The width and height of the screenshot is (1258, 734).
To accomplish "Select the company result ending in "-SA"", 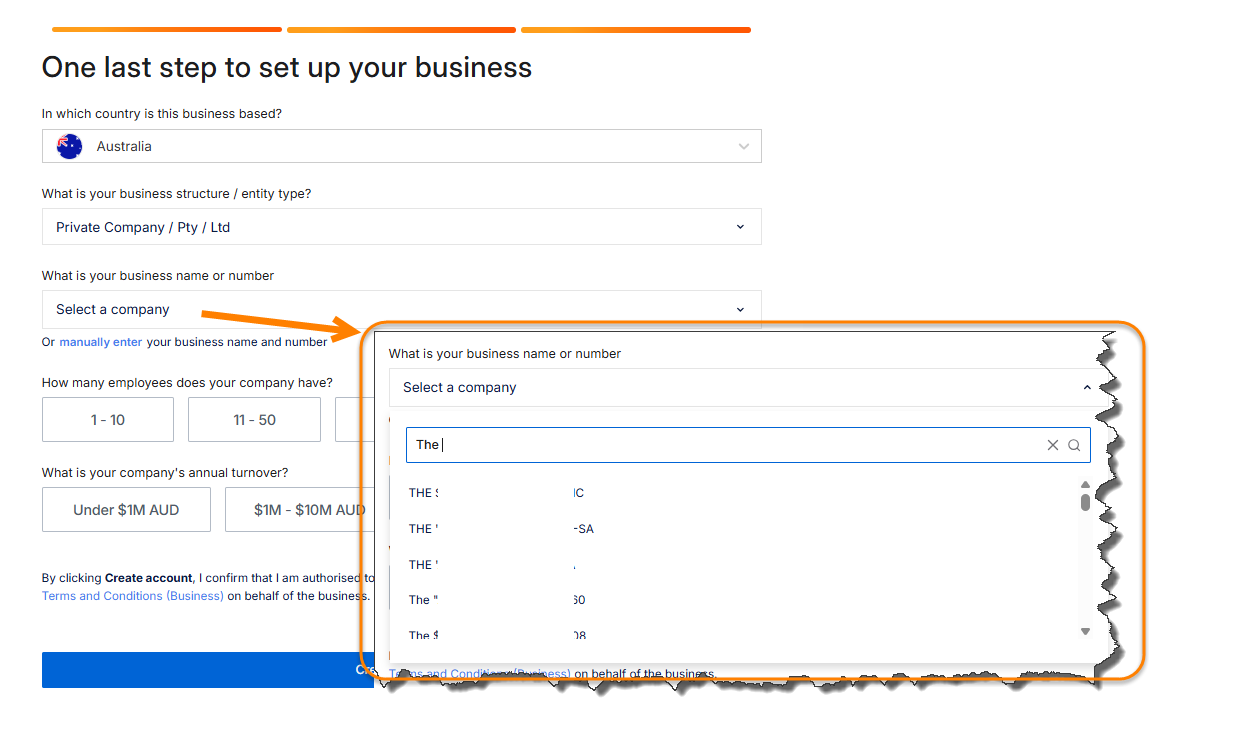I will click(x=501, y=529).
